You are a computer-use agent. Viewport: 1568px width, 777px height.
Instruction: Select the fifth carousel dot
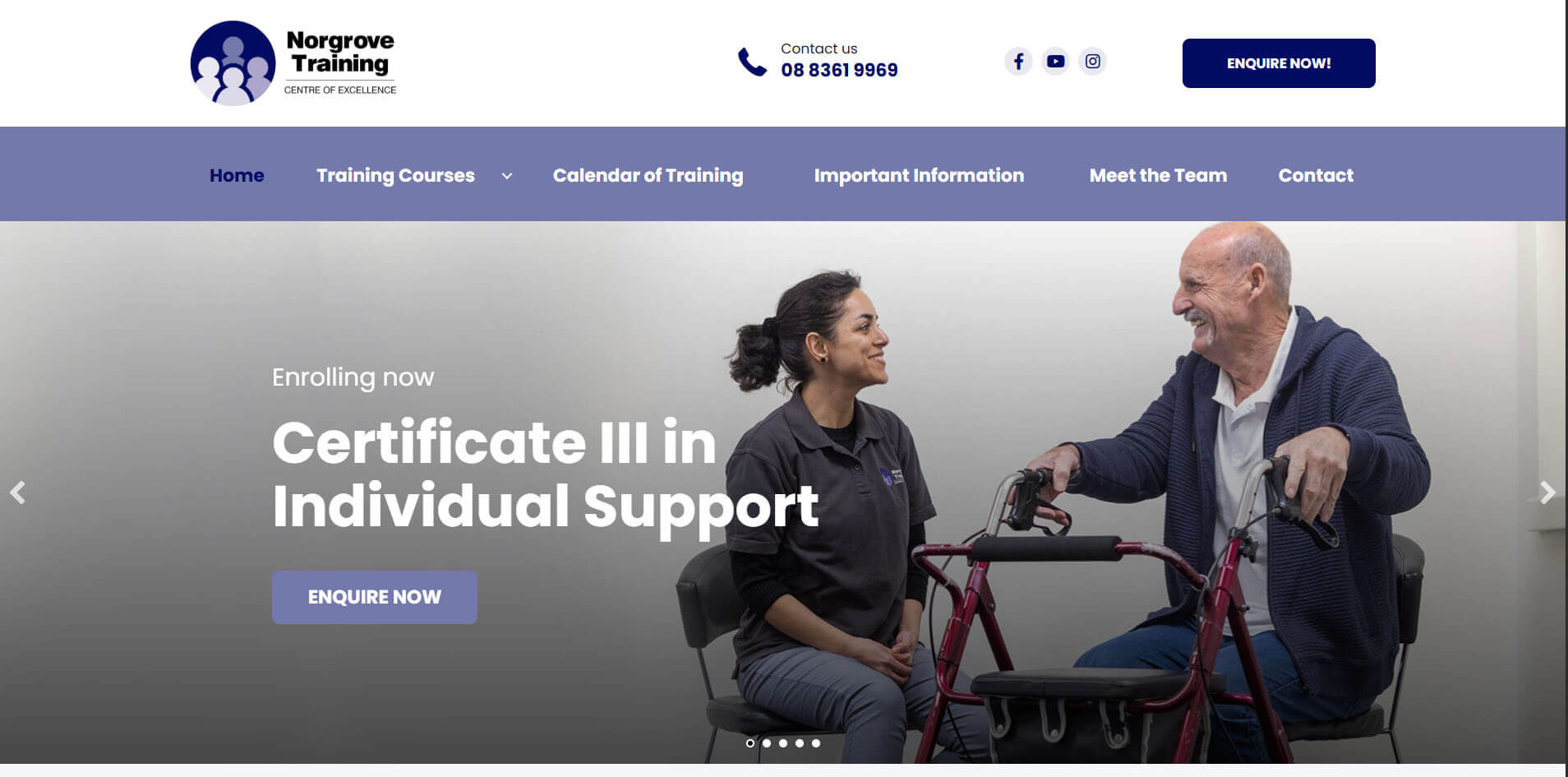coord(816,743)
